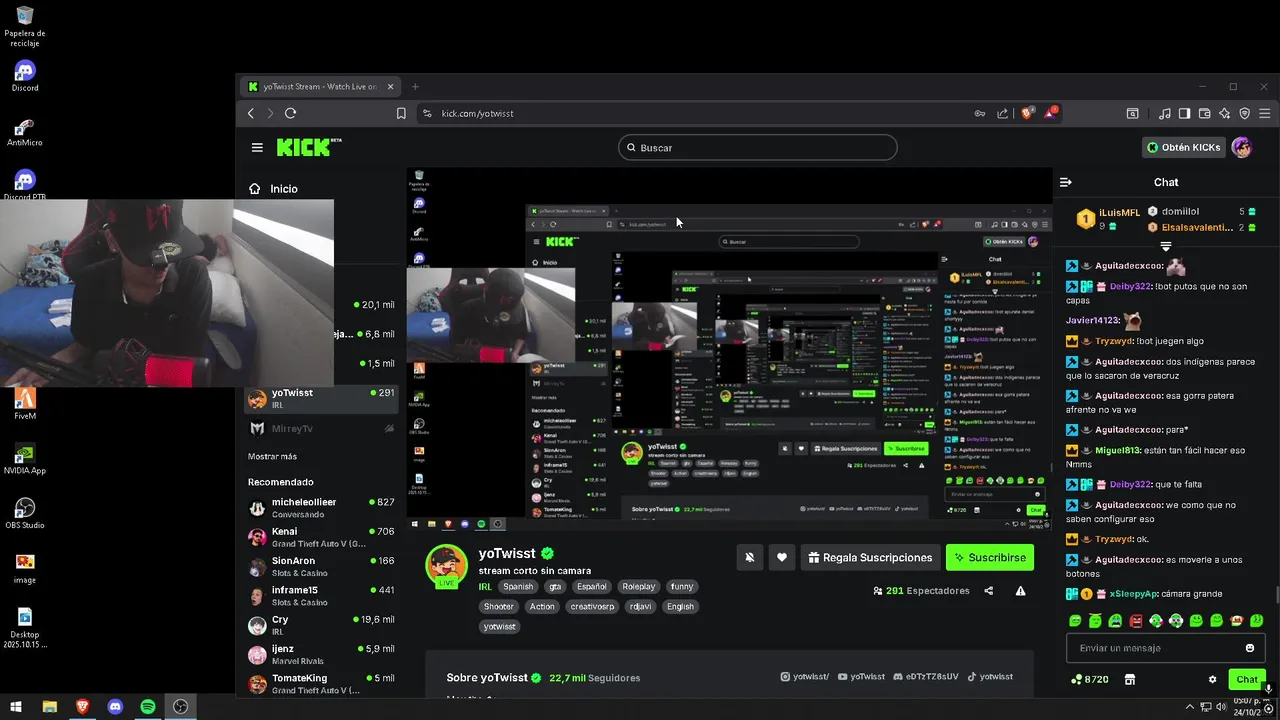
Task: Open yoTwisst Instagram link
Action: coord(805,677)
